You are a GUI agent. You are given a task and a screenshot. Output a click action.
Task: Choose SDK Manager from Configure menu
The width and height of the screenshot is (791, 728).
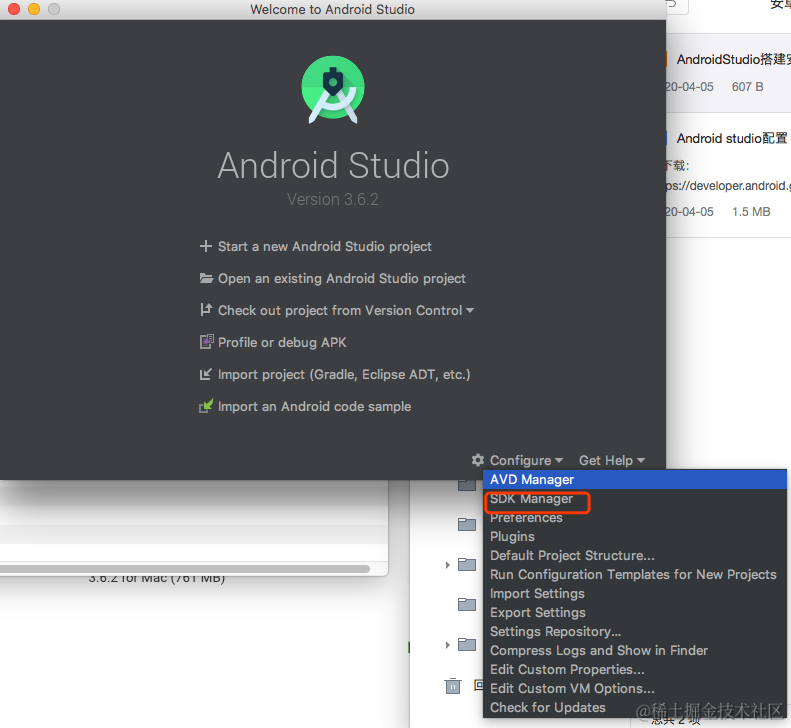tap(634, 498)
